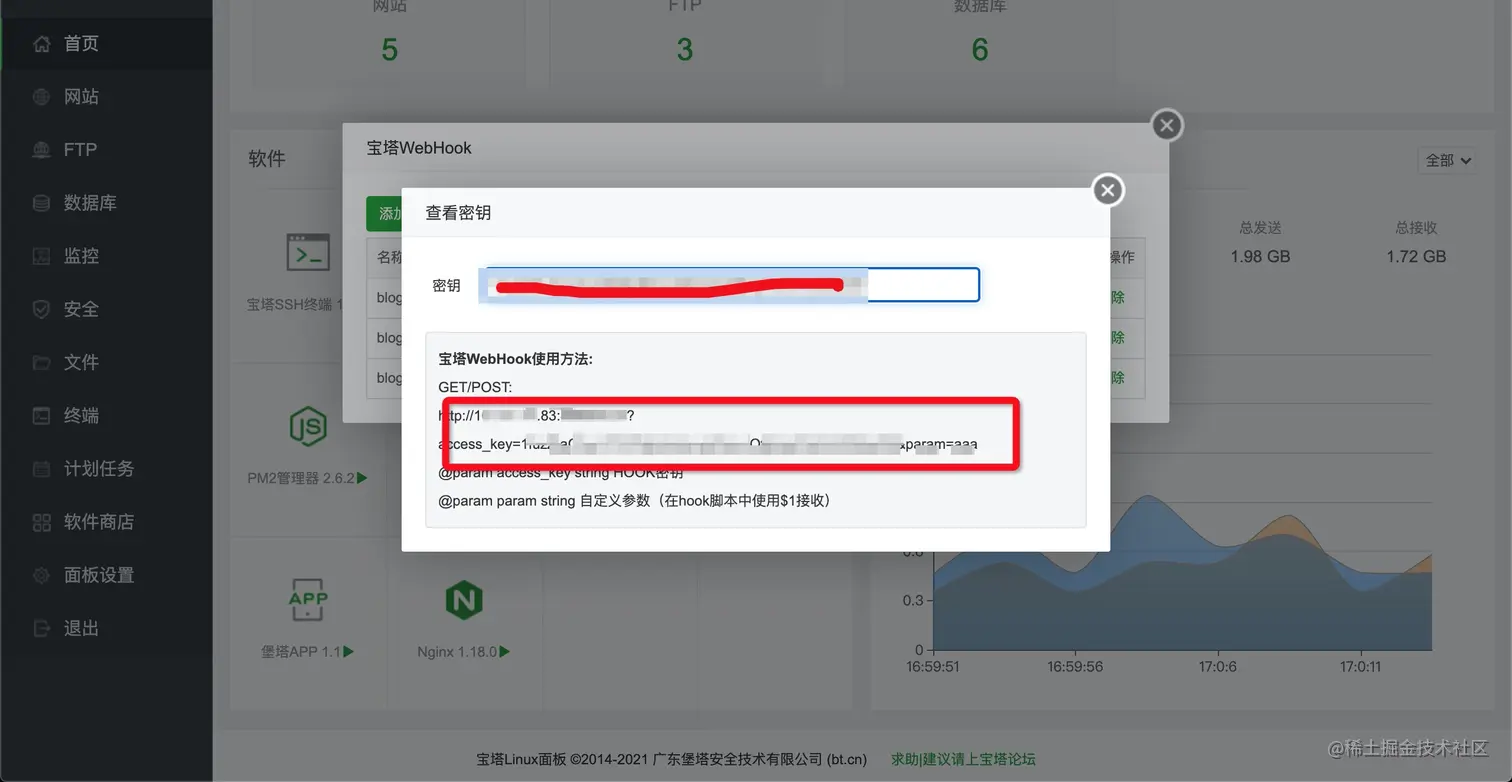Click the FTP icon in sidebar
This screenshot has height=782, width=1512.
click(x=41, y=150)
